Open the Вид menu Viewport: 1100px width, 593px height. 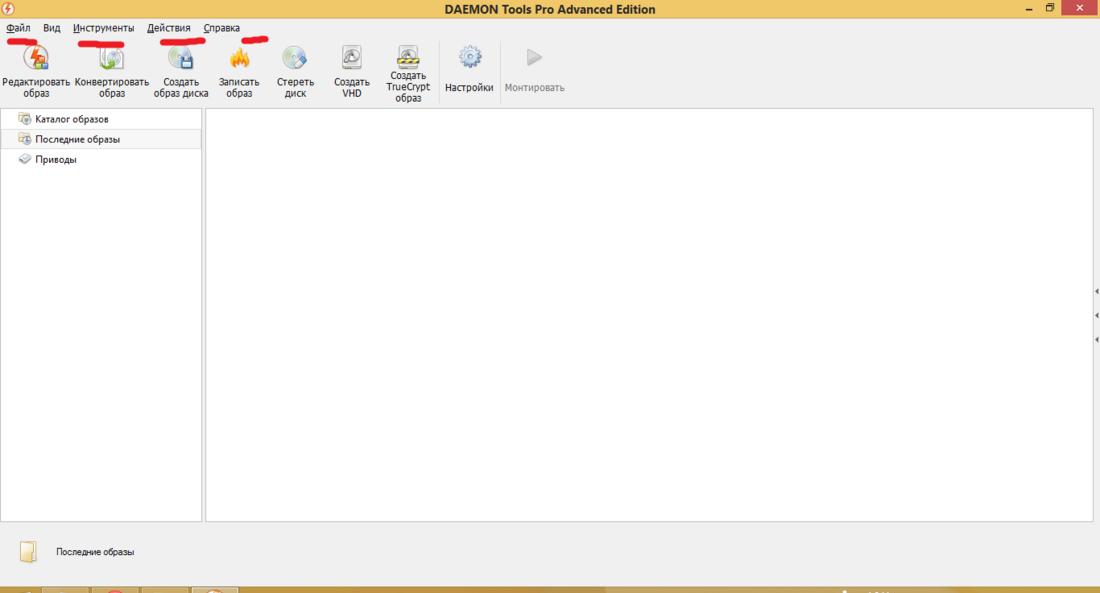(x=52, y=28)
